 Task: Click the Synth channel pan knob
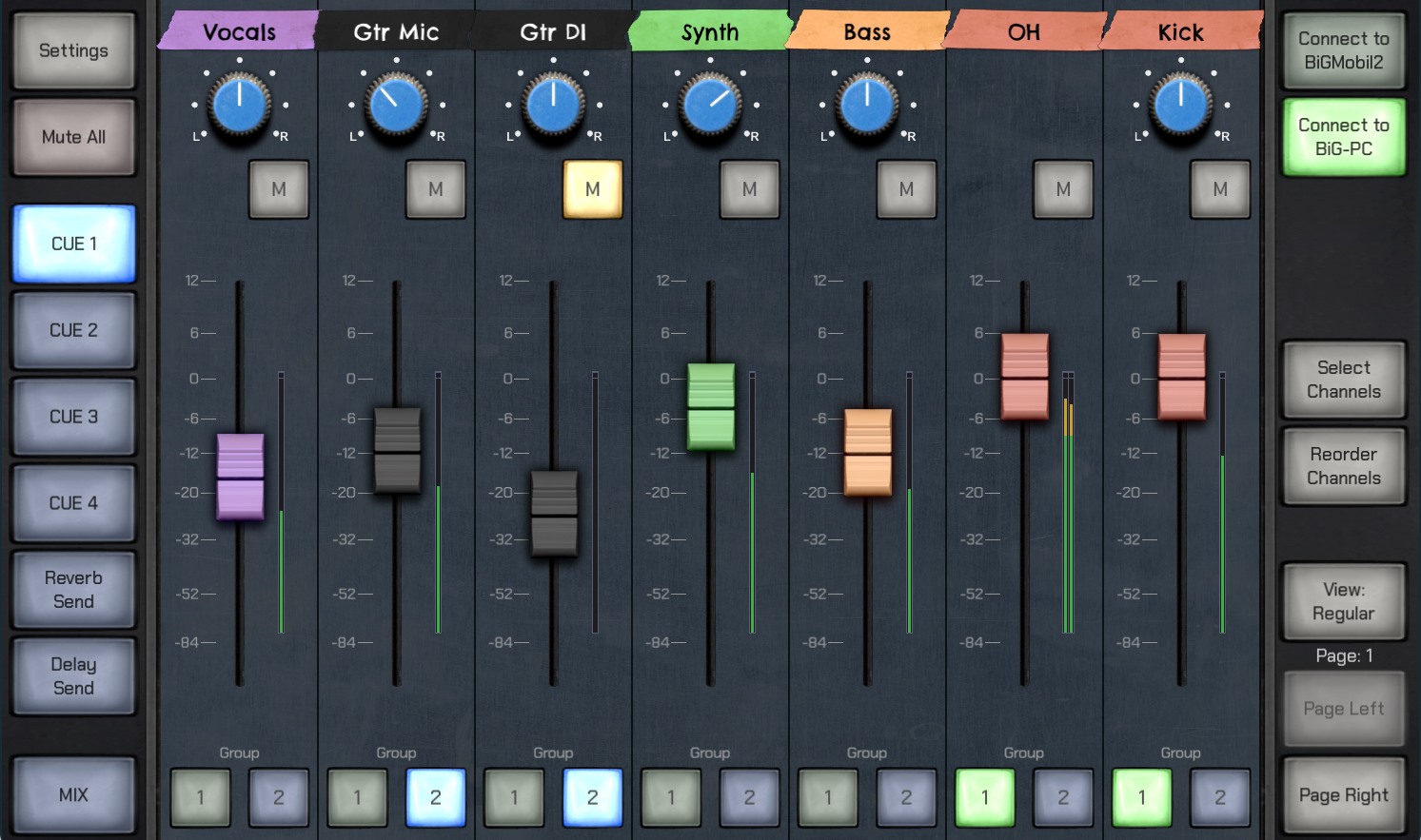click(x=710, y=105)
